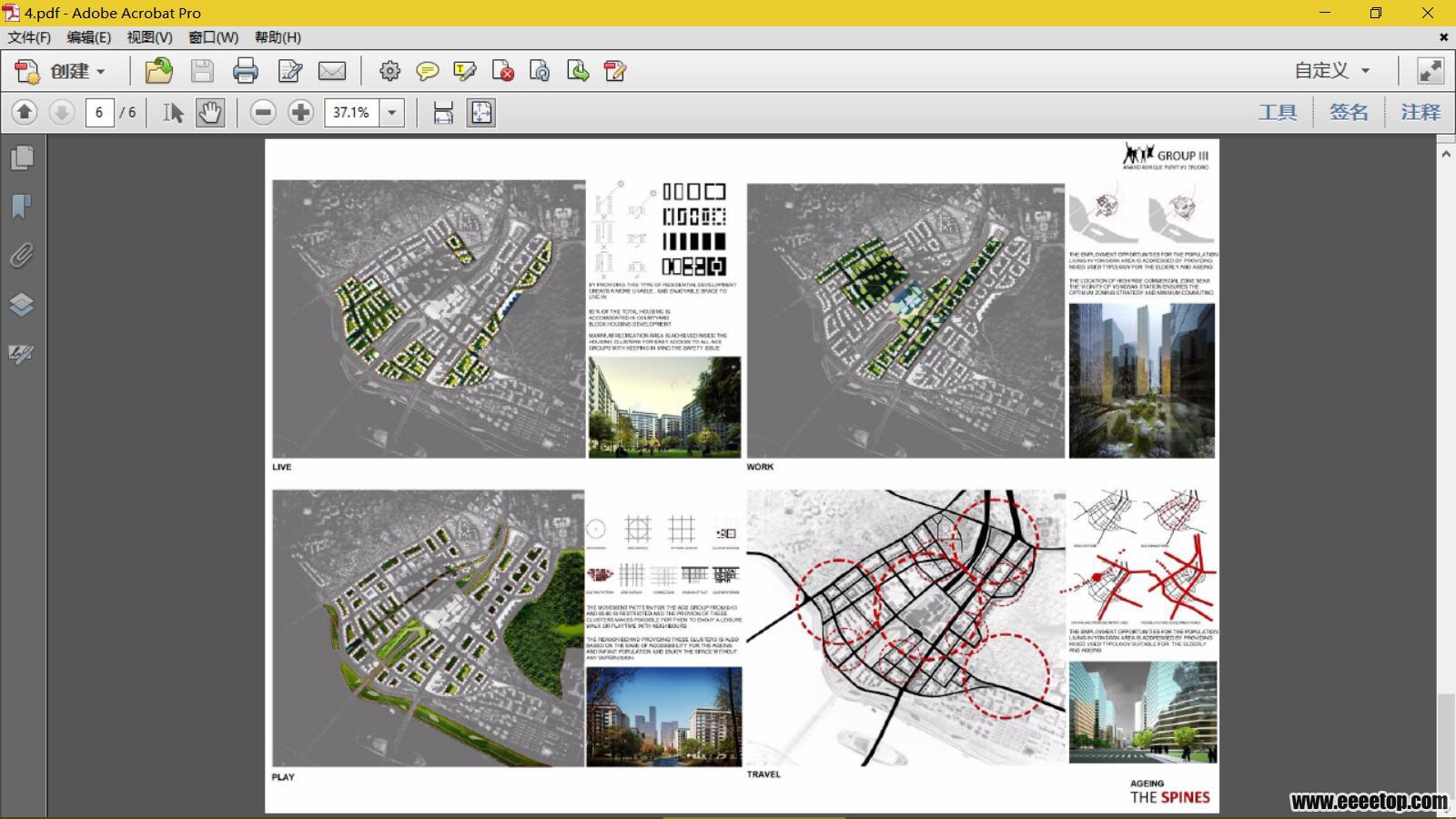Print the document using printer icon

point(246,71)
